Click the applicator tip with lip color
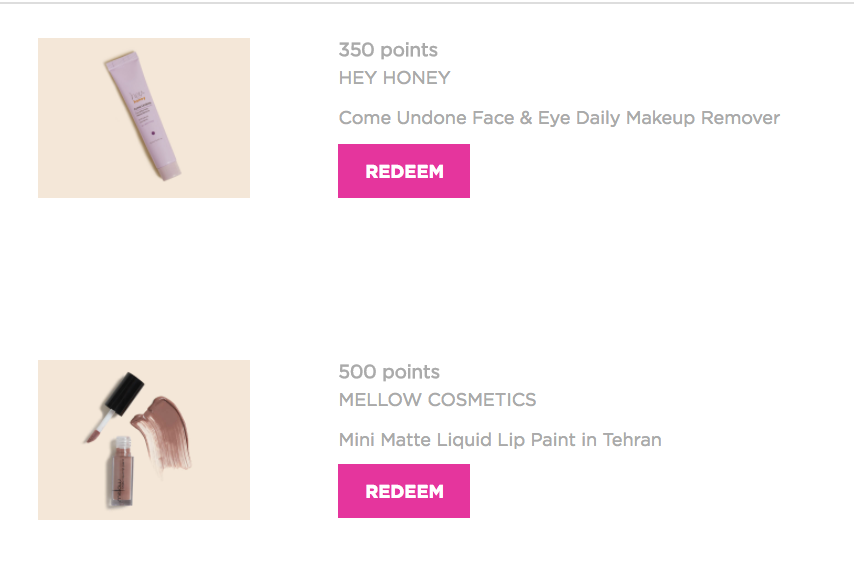This screenshot has width=854, height=580. pyautogui.click(x=93, y=436)
